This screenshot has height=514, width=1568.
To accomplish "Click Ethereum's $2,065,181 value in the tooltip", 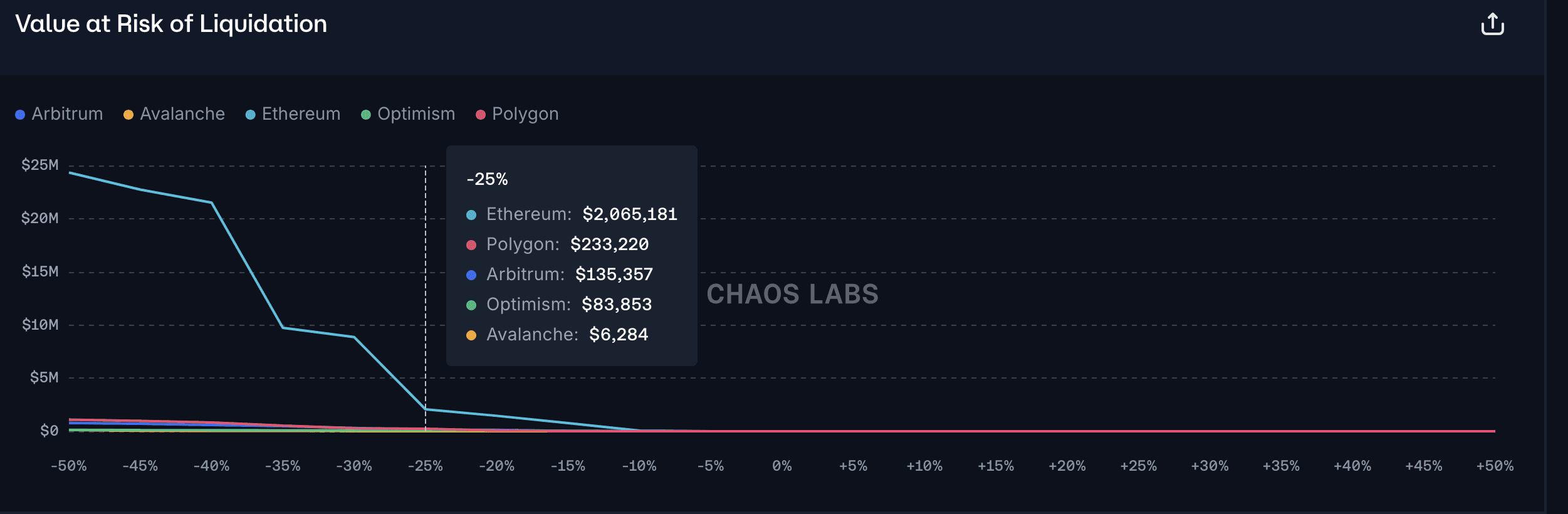I will (630, 214).
